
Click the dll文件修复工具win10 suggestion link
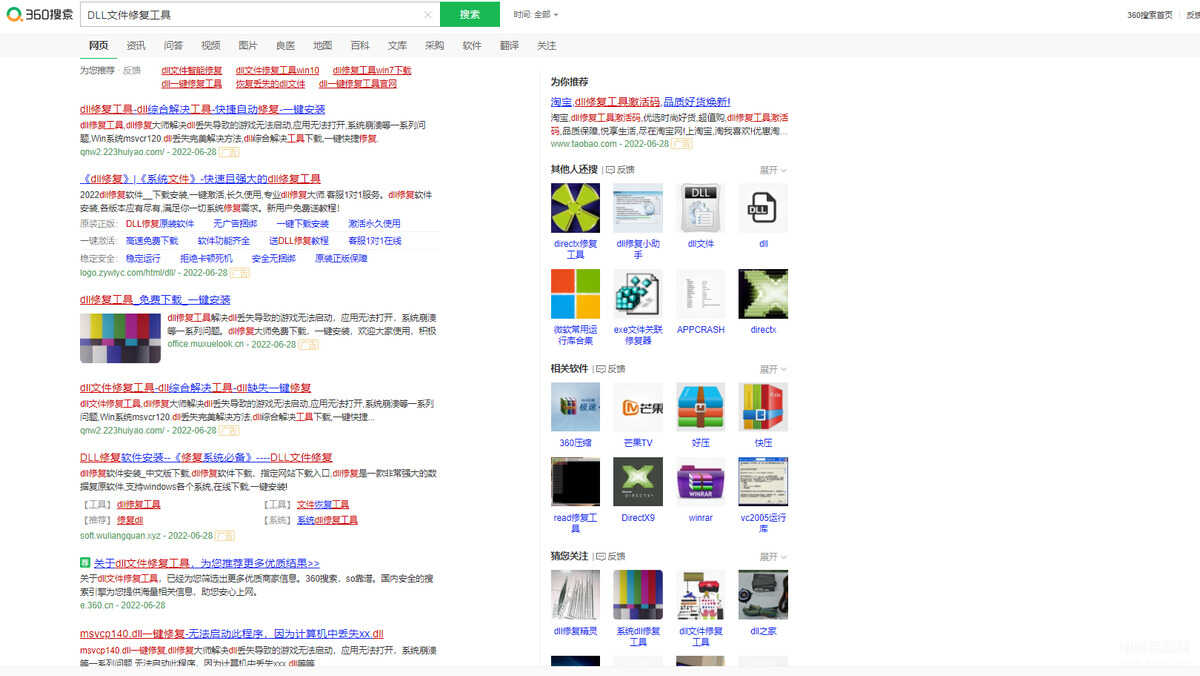point(277,70)
